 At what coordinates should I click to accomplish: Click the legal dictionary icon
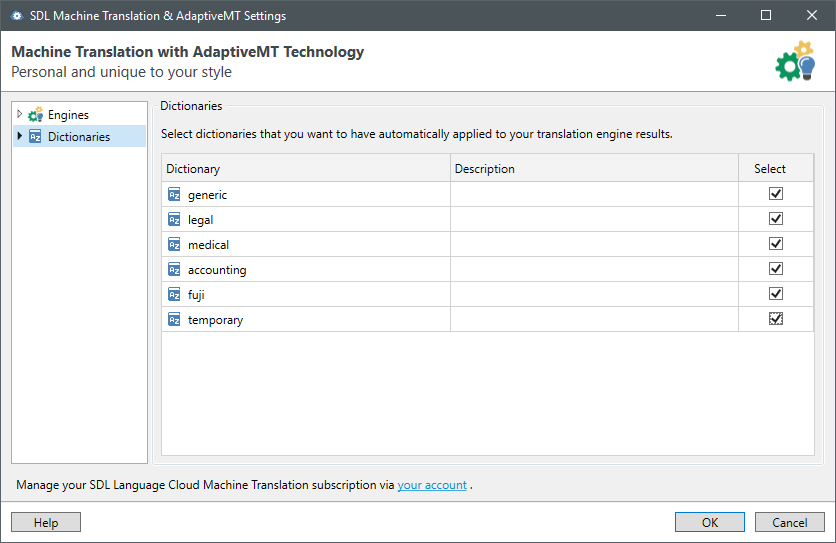click(174, 220)
